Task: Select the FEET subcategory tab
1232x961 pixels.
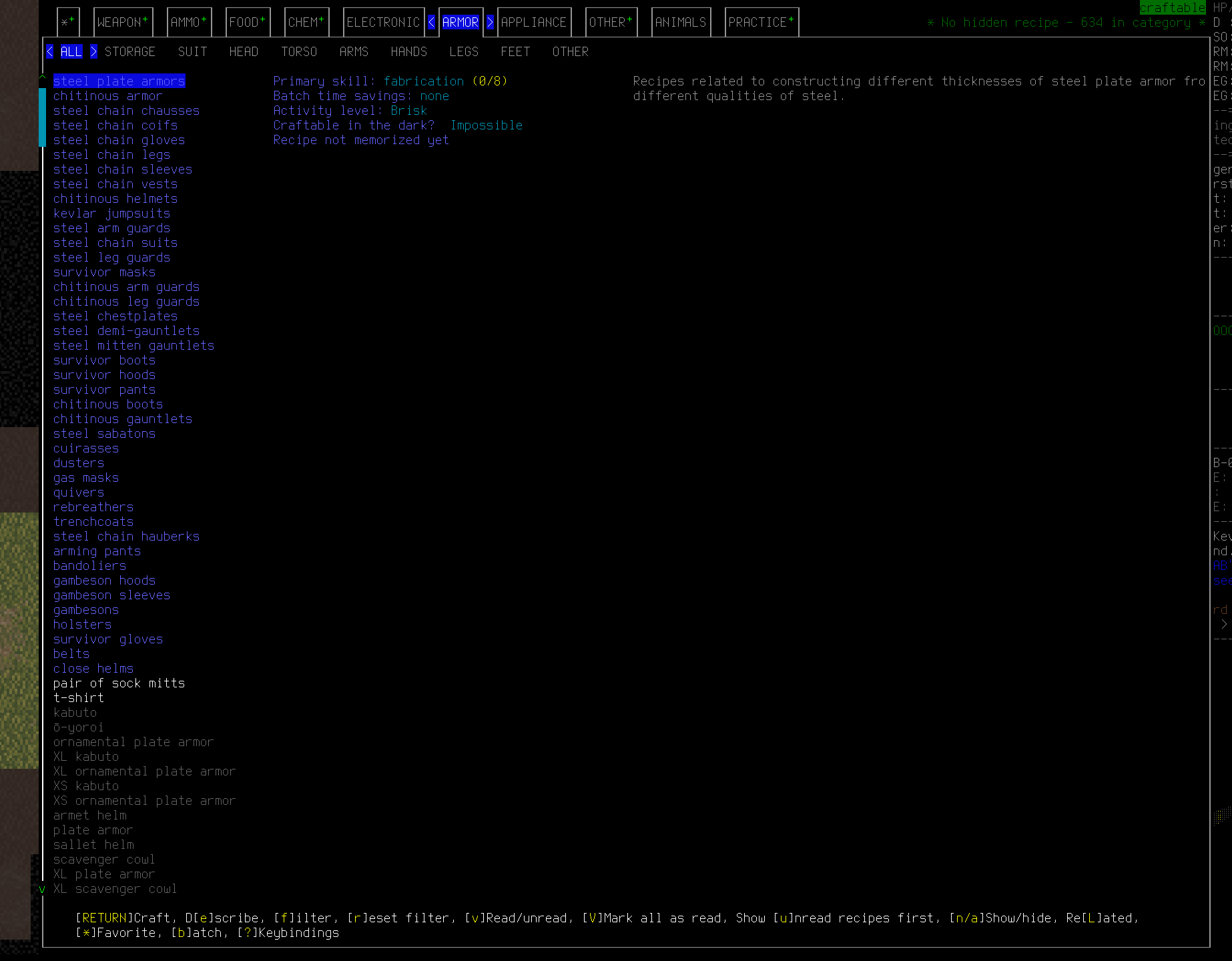Action: (x=515, y=51)
